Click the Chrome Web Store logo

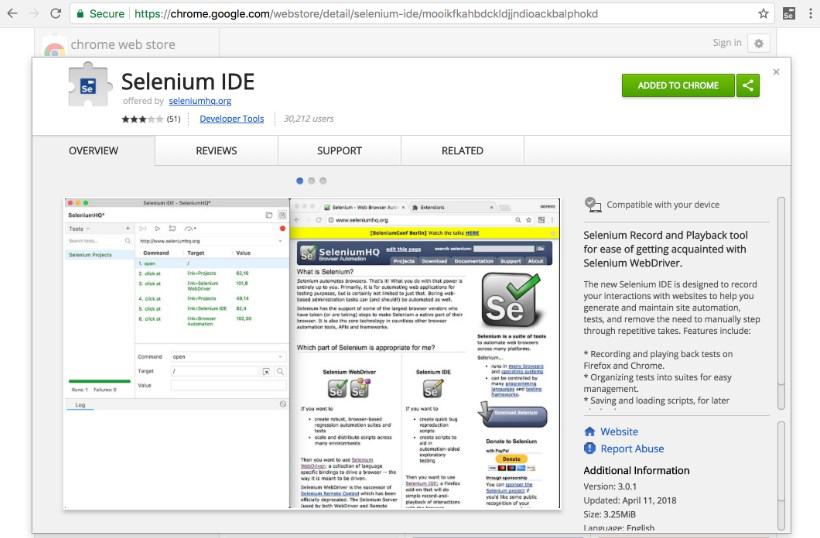pos(54,48)
